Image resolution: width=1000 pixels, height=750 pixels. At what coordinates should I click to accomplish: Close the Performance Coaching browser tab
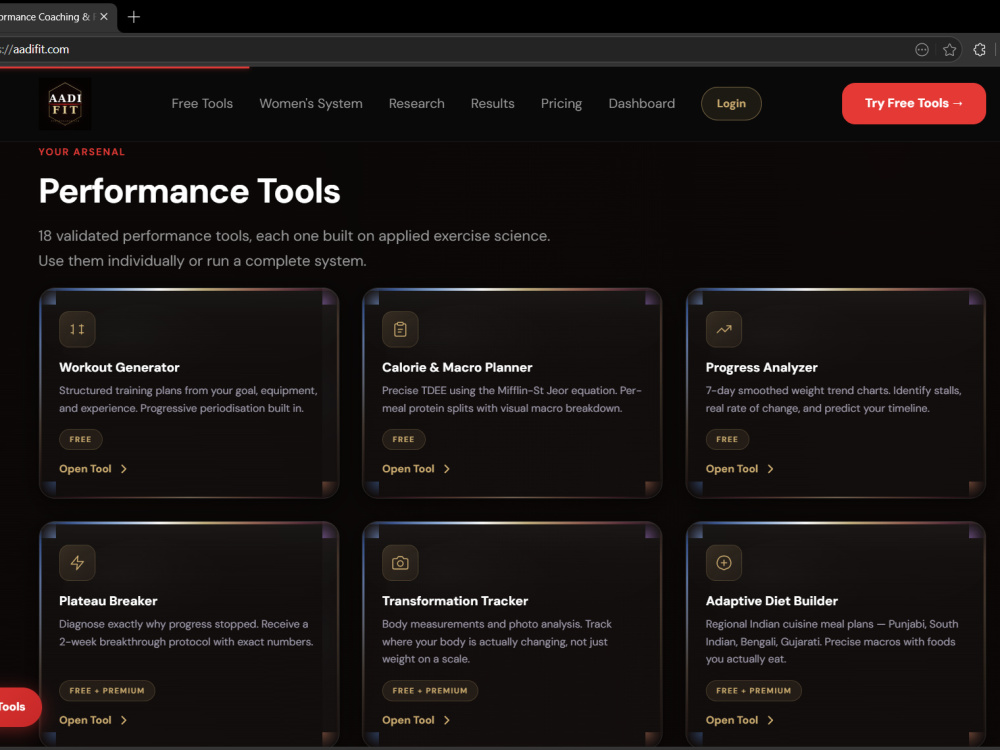[x=104, y=17]
